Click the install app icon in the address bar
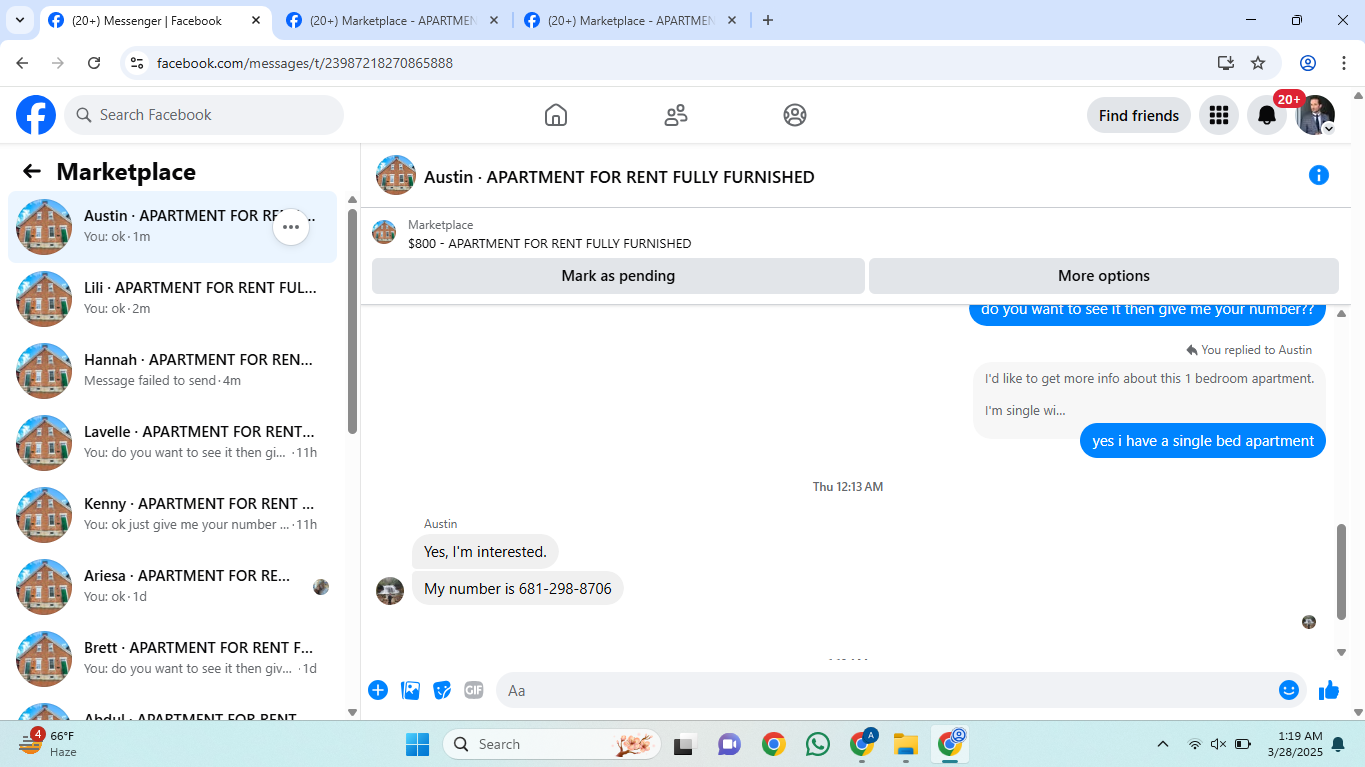Image resolution: width=1365 pixels, height=767 pixels. pos(1226,63)
